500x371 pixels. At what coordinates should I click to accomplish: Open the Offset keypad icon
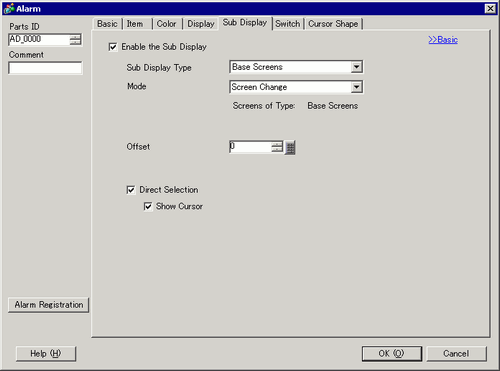(290, 147)
